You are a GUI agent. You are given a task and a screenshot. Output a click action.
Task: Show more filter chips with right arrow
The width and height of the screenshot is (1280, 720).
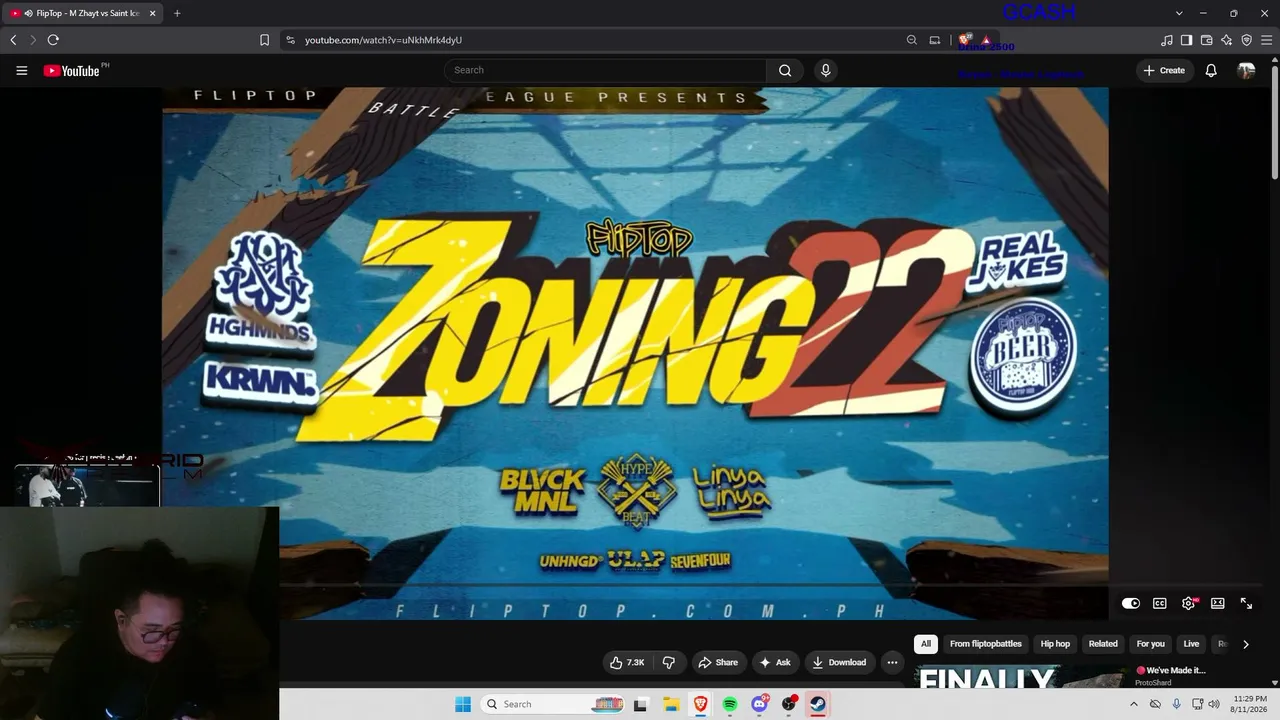point(1245,644)
